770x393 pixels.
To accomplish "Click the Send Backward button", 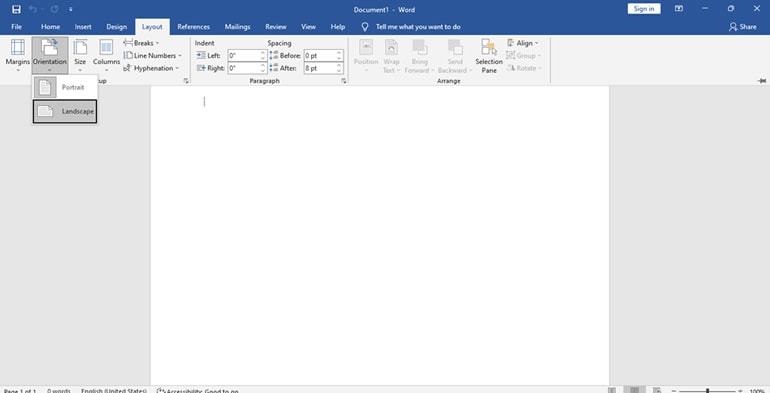I will [455, 56].
